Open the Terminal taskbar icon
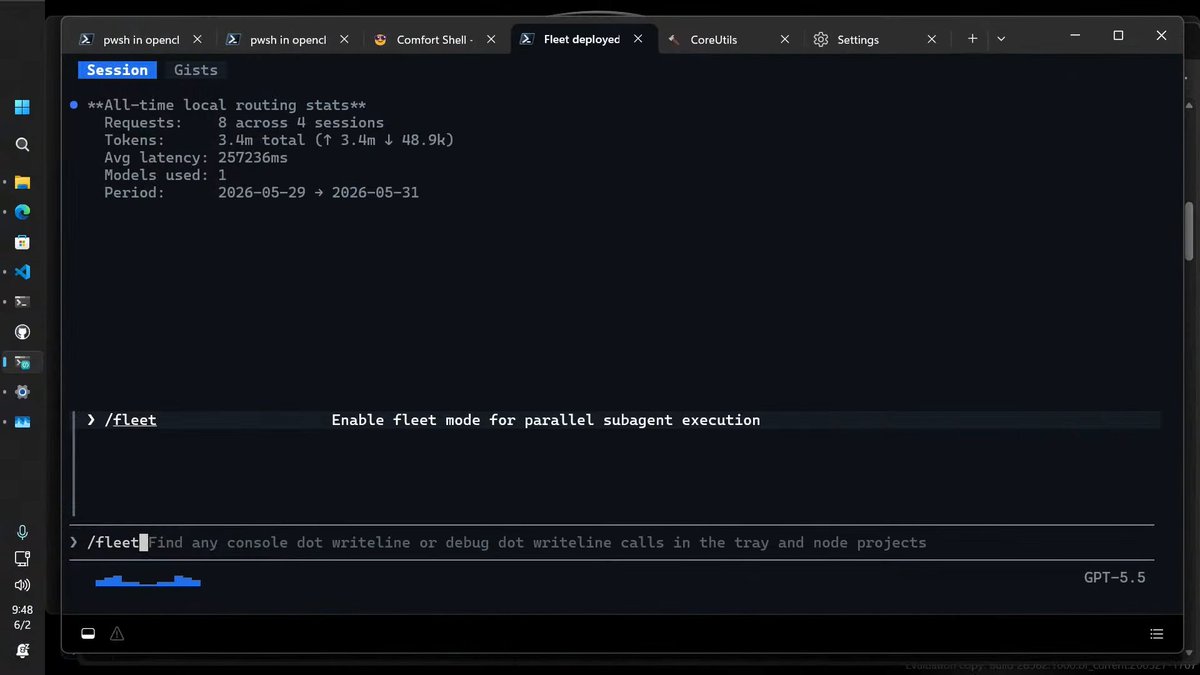 (x=22, y=301)
